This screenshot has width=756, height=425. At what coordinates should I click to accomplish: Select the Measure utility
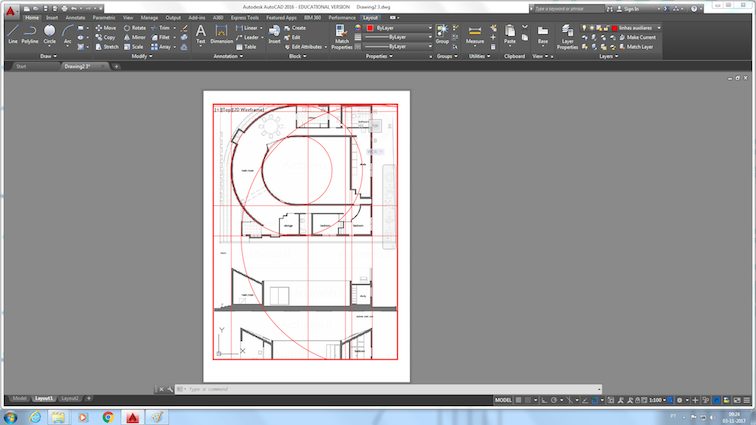pyautogui.click(x=475, y=35)
